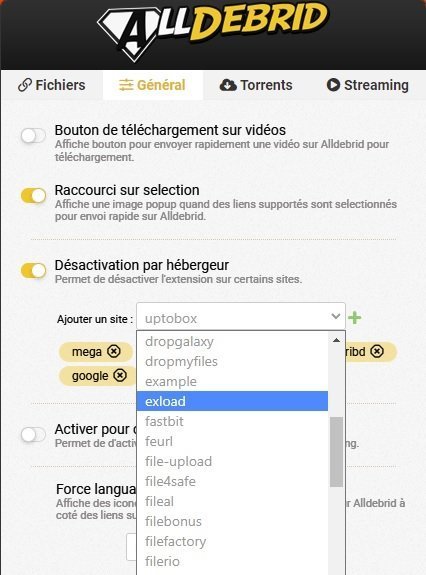
Task: Enable Bouton de téléchargement sur vidéos toggle
Action: (33, 136)
